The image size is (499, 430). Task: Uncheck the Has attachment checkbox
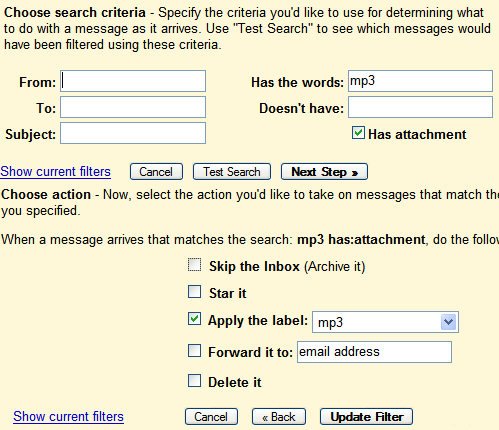point(358,133)
